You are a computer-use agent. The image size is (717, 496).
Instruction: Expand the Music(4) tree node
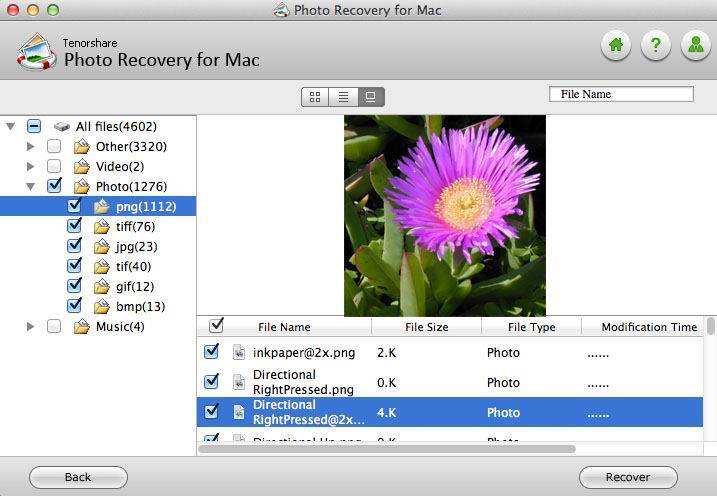(x=31, y=327)
